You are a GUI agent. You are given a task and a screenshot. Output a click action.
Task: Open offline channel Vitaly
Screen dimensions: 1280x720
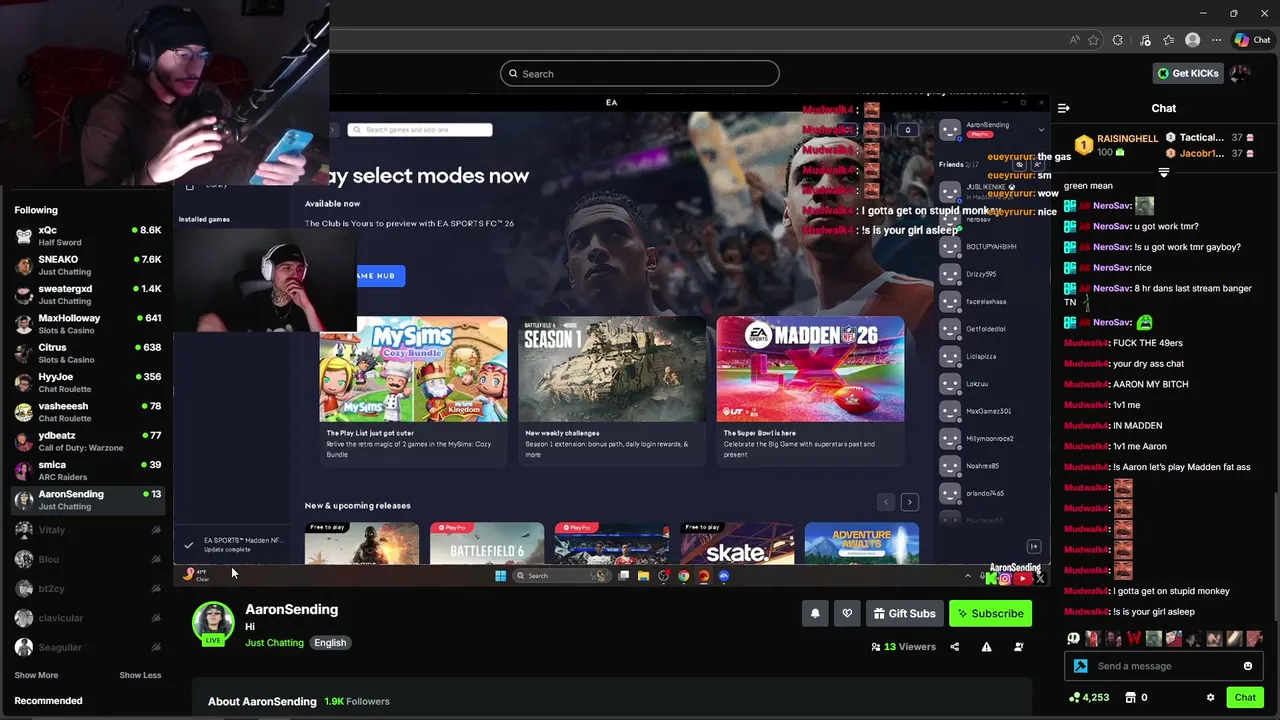88,530
